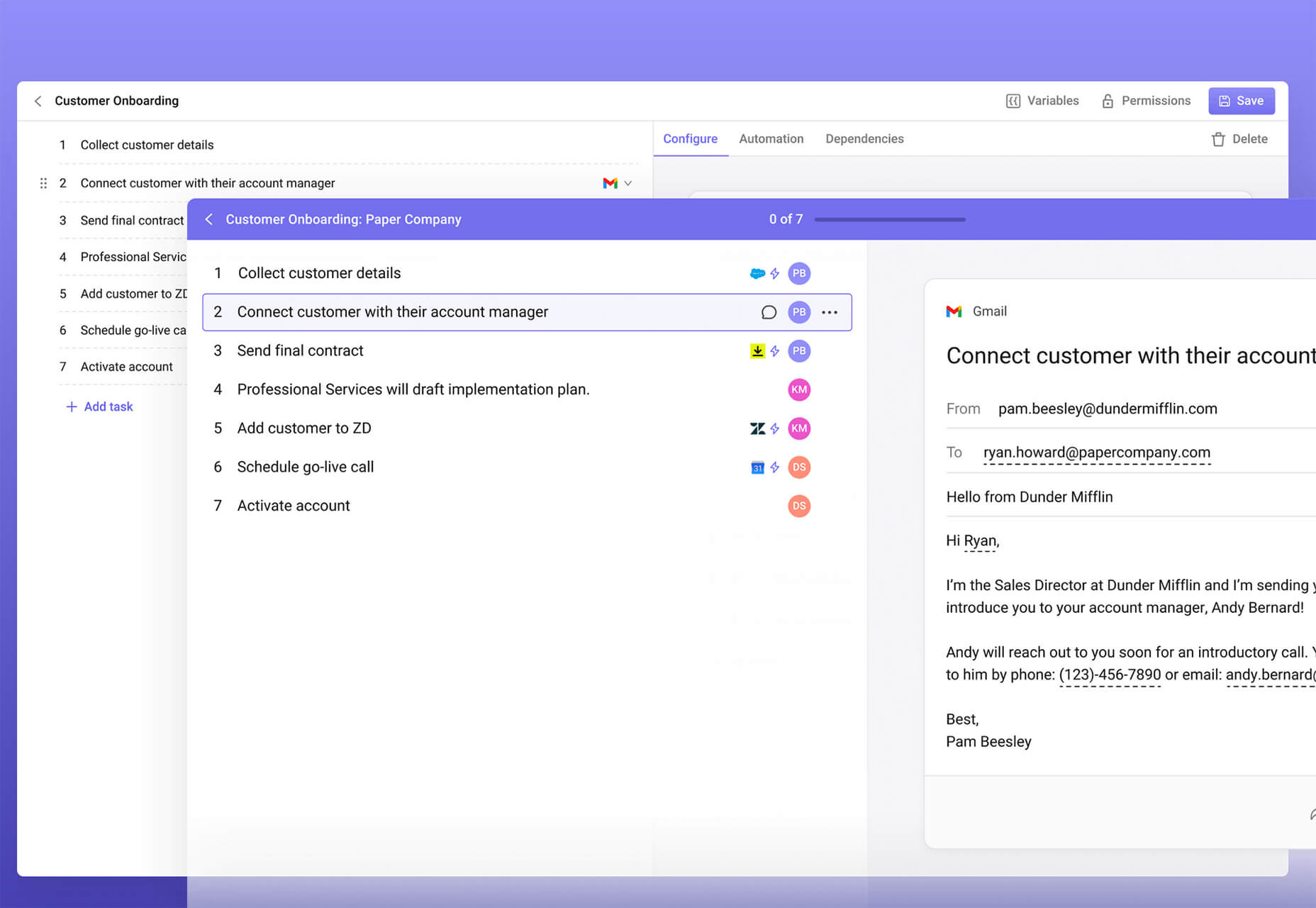Image resolution: width=1316 pixels, height=908 pixels.
Task: Click Add task link
Action: pyautogui.click(x=100, y=406)
